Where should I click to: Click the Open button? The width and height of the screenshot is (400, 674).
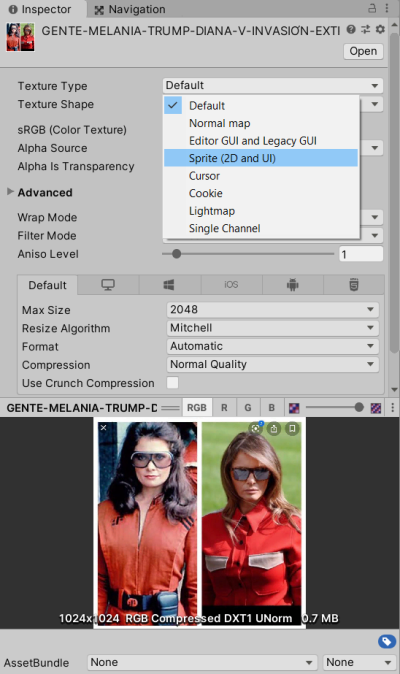click(x=363, y=51)
